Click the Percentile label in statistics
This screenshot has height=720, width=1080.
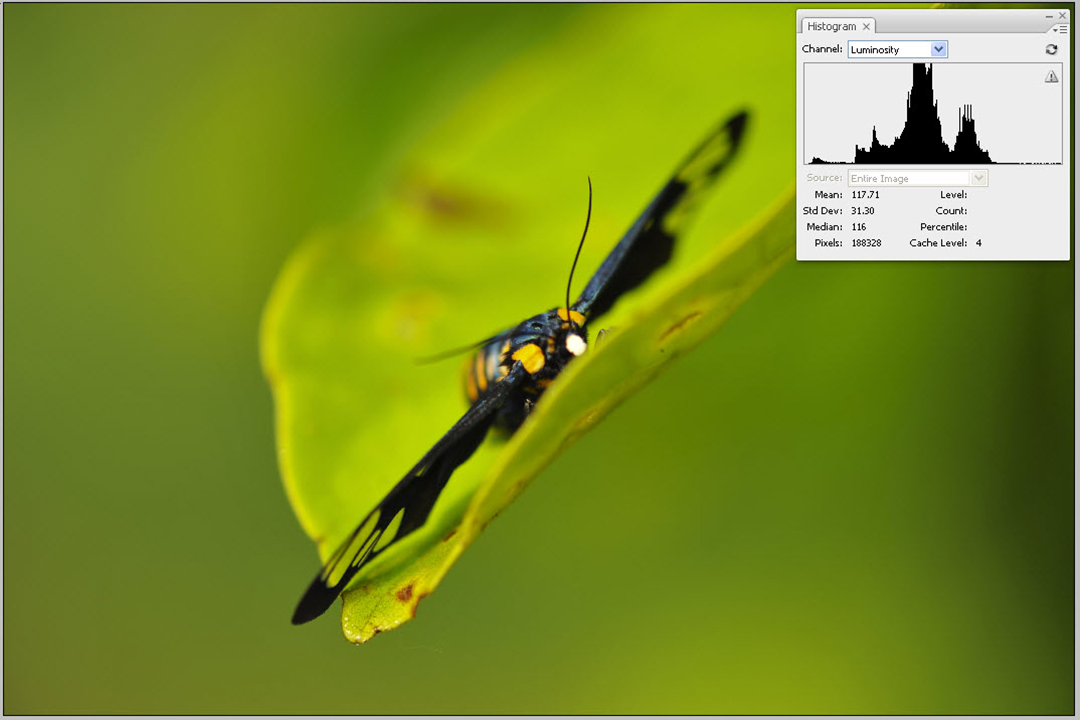(x=943, y=227)
